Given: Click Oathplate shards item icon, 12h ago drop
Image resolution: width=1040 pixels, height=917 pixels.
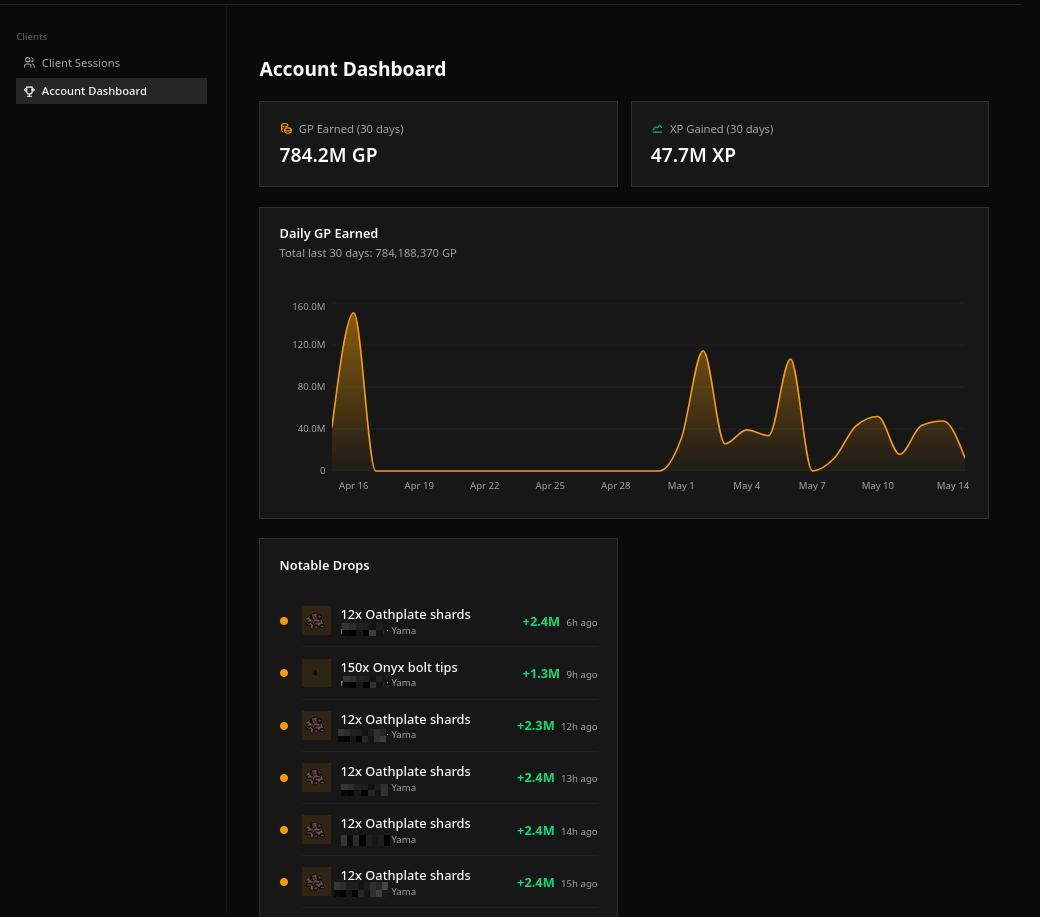Looking at the screenshot, I should [x=316, y=725].
